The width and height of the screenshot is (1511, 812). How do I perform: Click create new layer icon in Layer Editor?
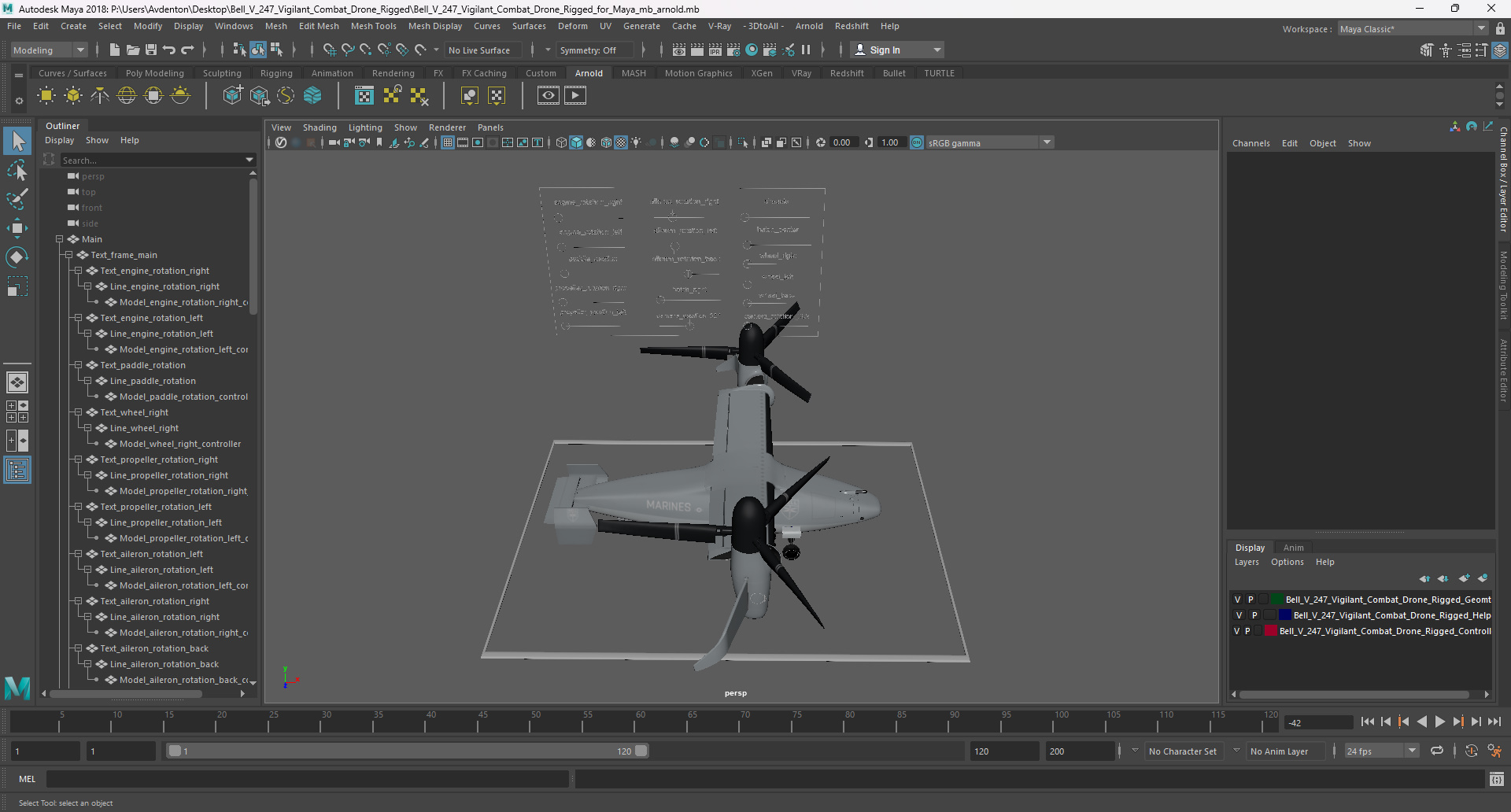point(1464,578)
